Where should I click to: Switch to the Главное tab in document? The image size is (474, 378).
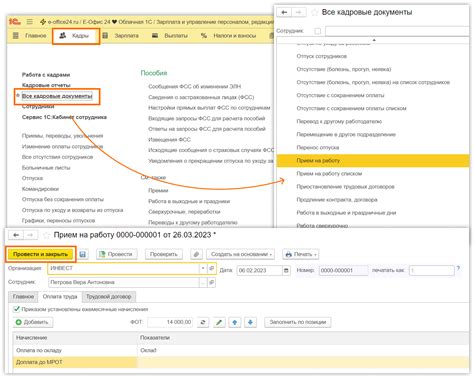pyautogui.click(x=23, y=296)
